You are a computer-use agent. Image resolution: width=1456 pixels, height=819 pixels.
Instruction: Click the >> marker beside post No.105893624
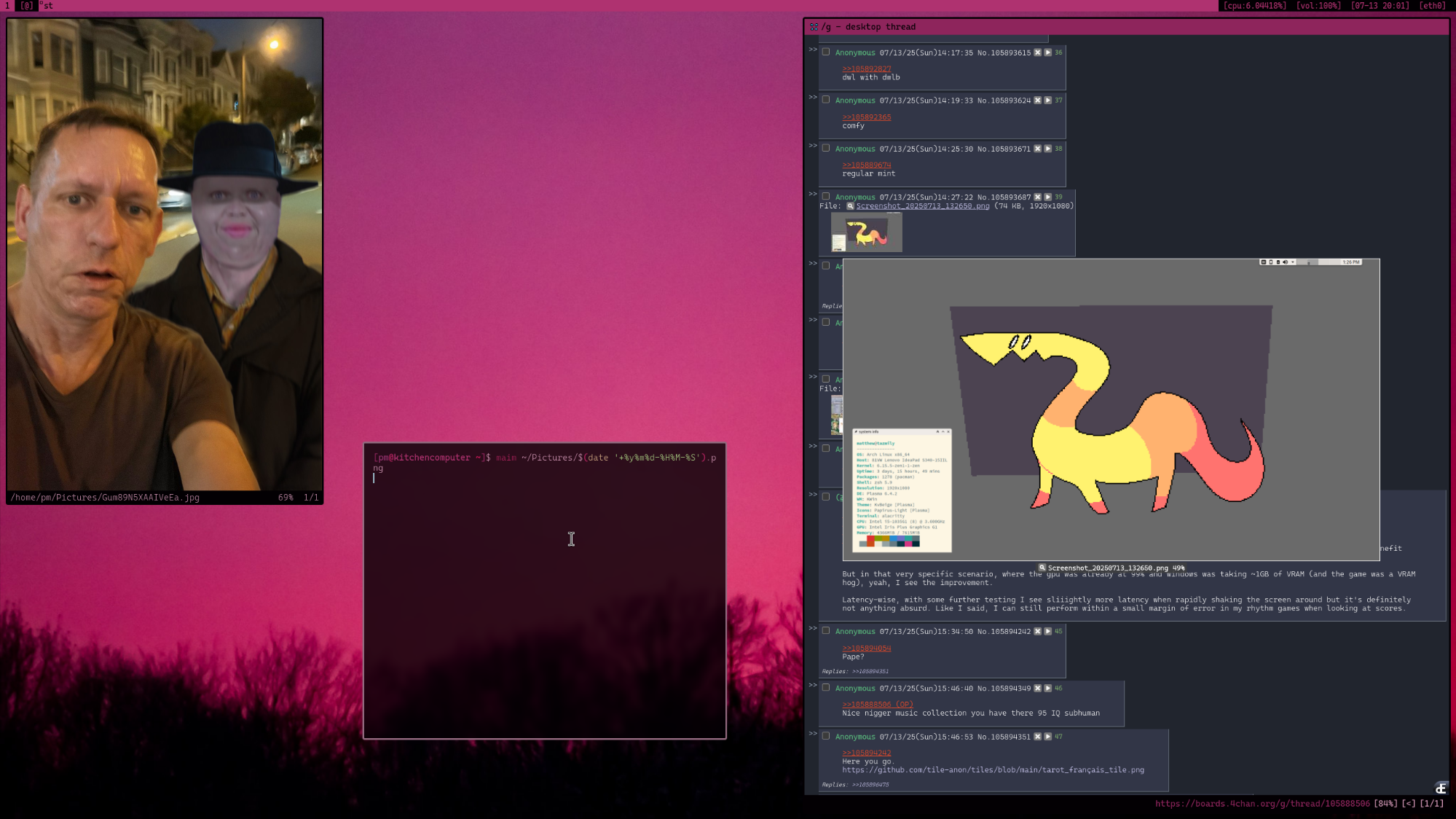[813, 97]
